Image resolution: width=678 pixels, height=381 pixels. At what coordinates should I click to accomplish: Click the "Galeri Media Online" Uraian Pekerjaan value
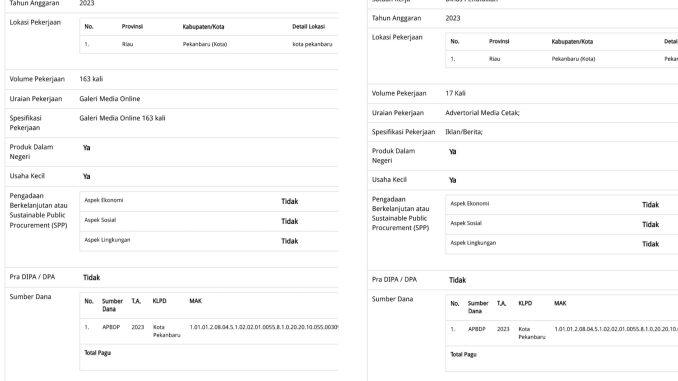109,99
